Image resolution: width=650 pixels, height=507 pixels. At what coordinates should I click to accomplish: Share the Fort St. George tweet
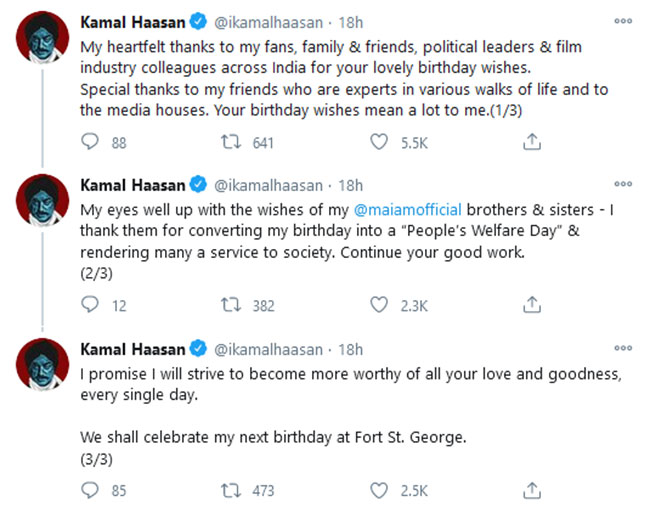(x=532, y=490)
